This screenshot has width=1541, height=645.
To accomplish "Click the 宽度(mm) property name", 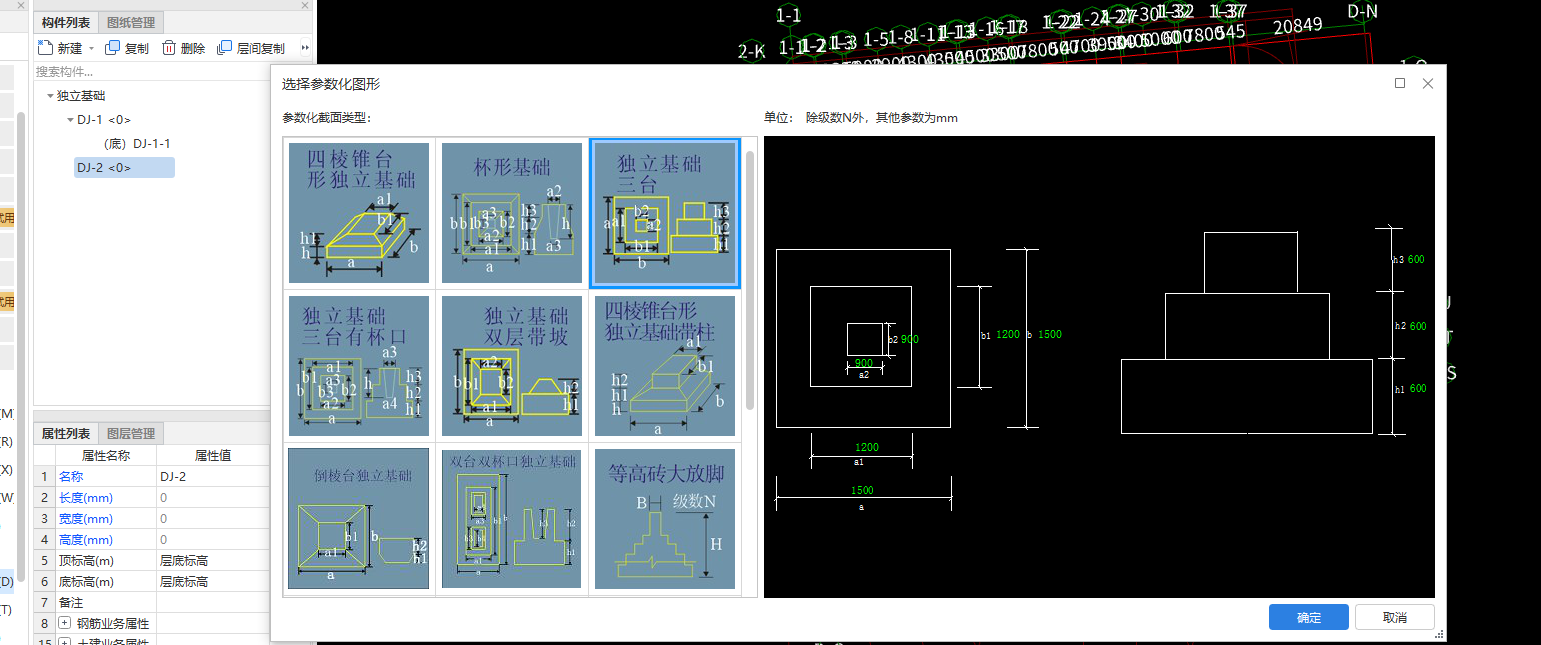I will (84, 519).
